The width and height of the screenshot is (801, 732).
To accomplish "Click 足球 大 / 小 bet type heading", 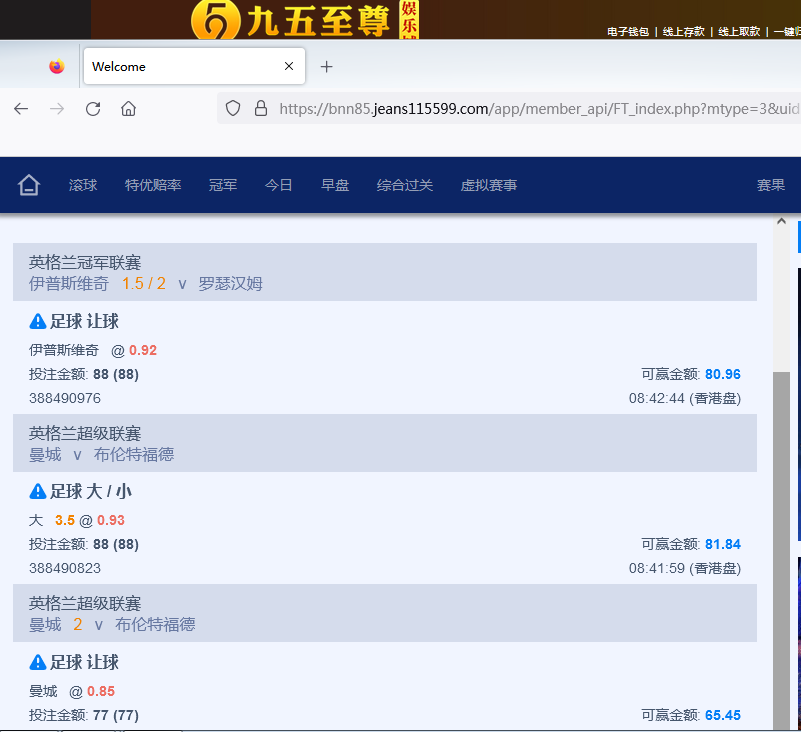I will pos(90,491).
